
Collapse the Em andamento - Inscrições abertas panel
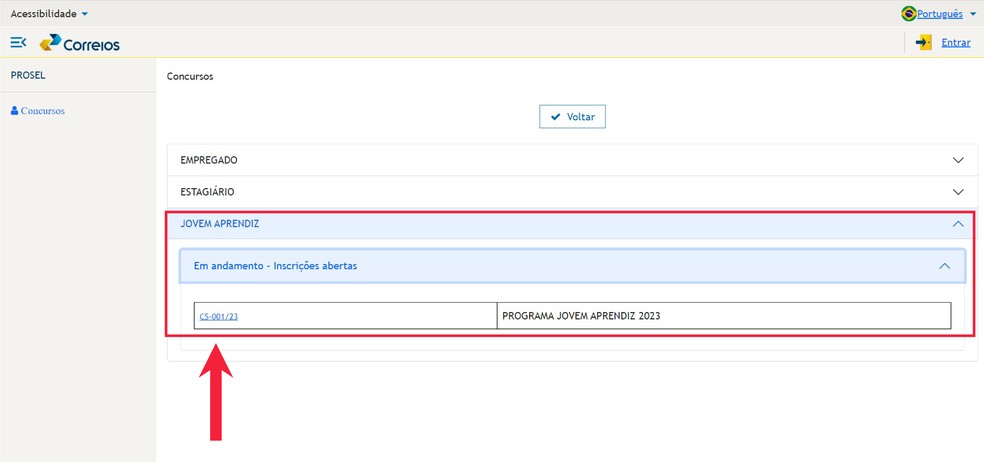click(x=944, y=266)
